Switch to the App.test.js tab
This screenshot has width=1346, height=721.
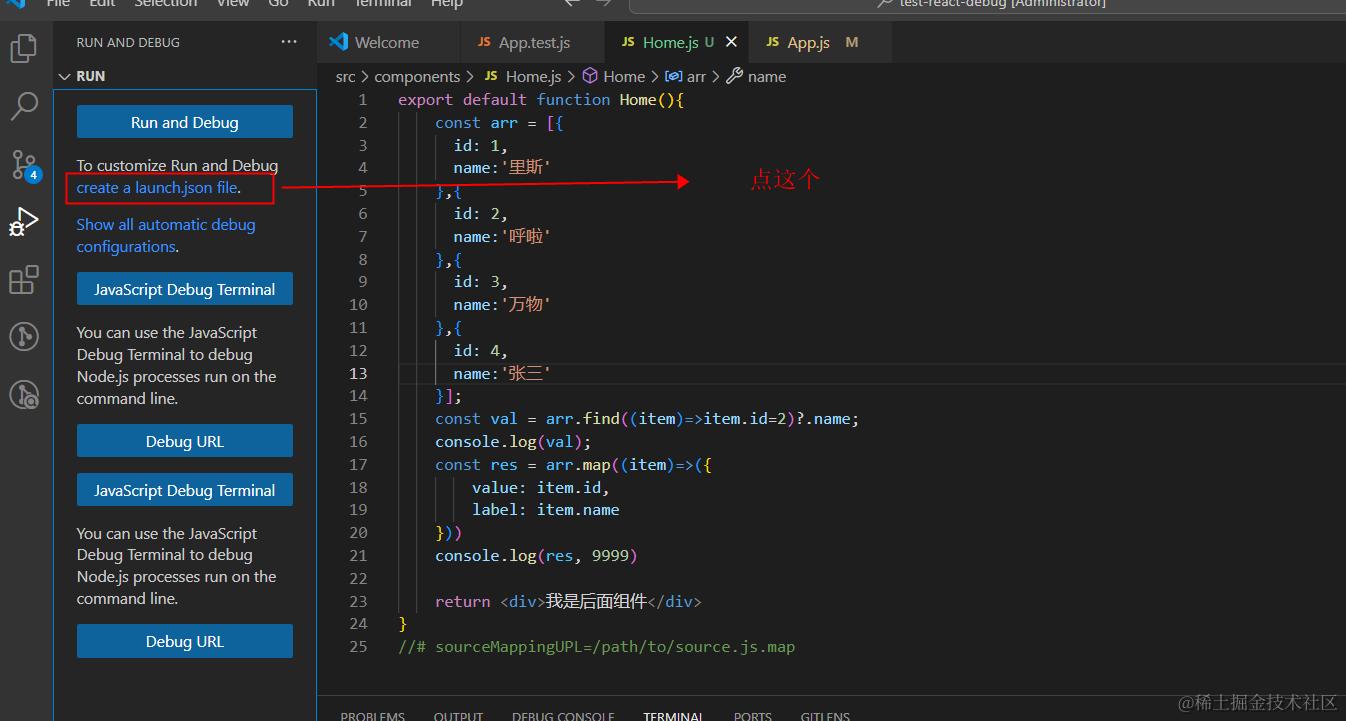(x=534, y=42)
